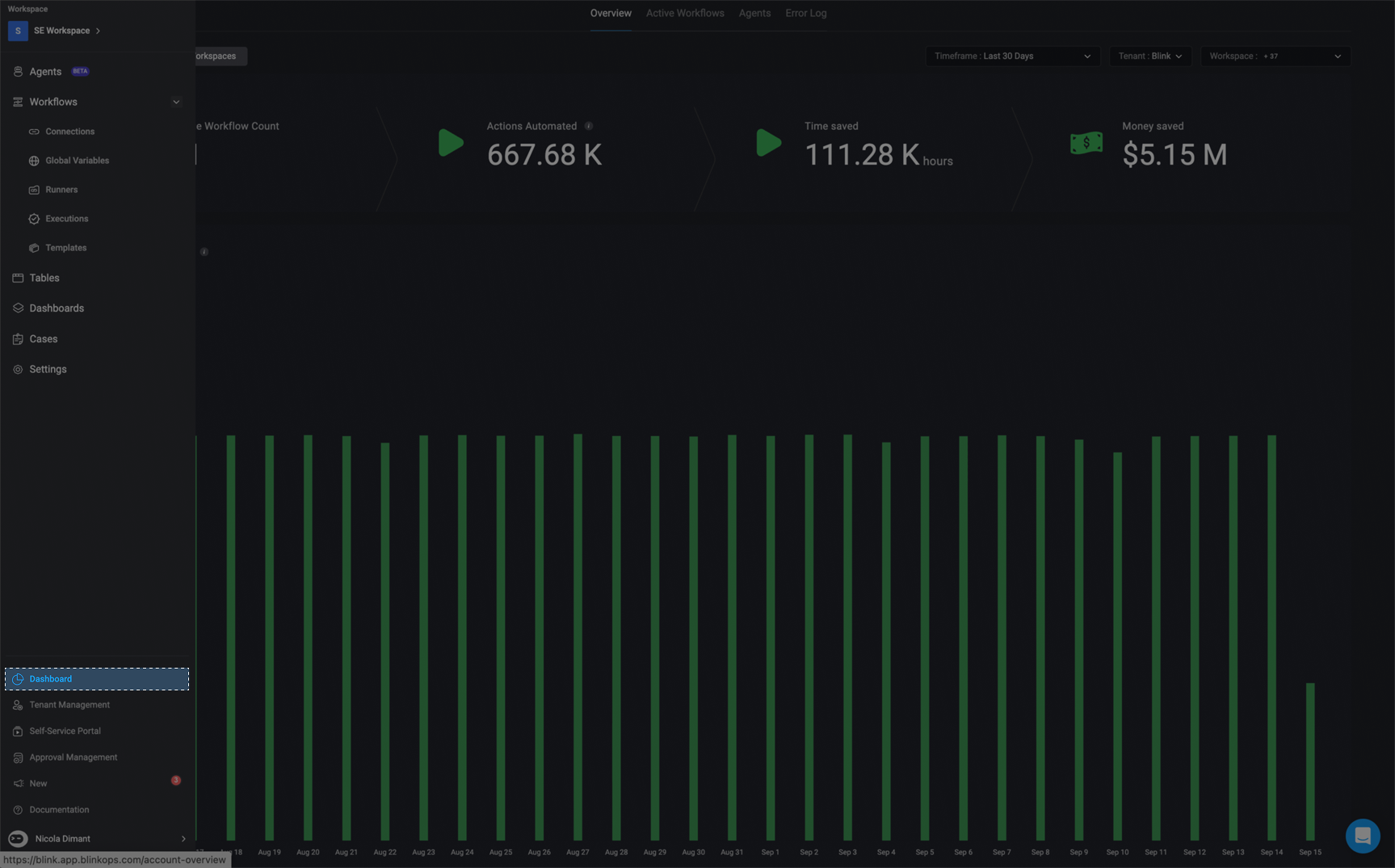The image size is (1395, 868).
Task: Click the Tables label in sidebar
Action: click(x=44, y=278)
